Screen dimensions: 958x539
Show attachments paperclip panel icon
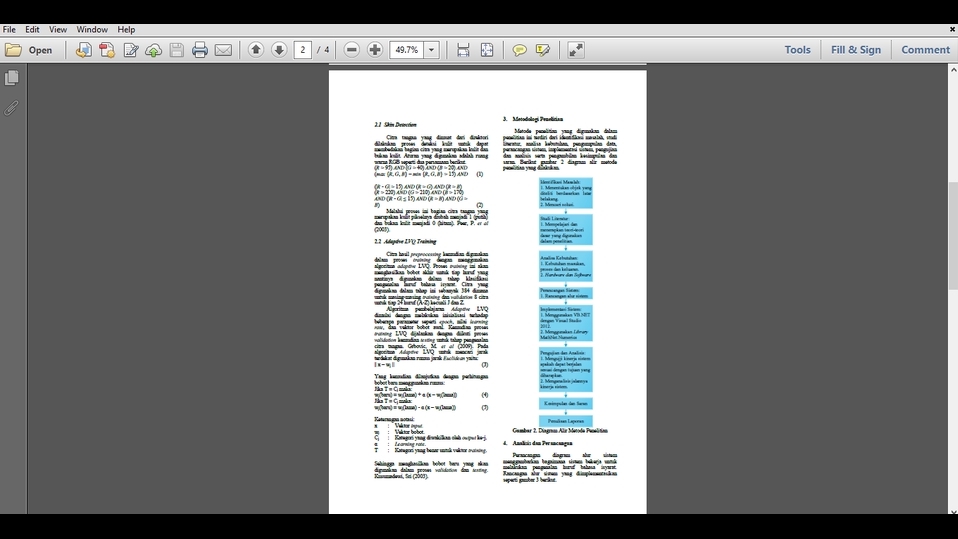tap(12, 108)
